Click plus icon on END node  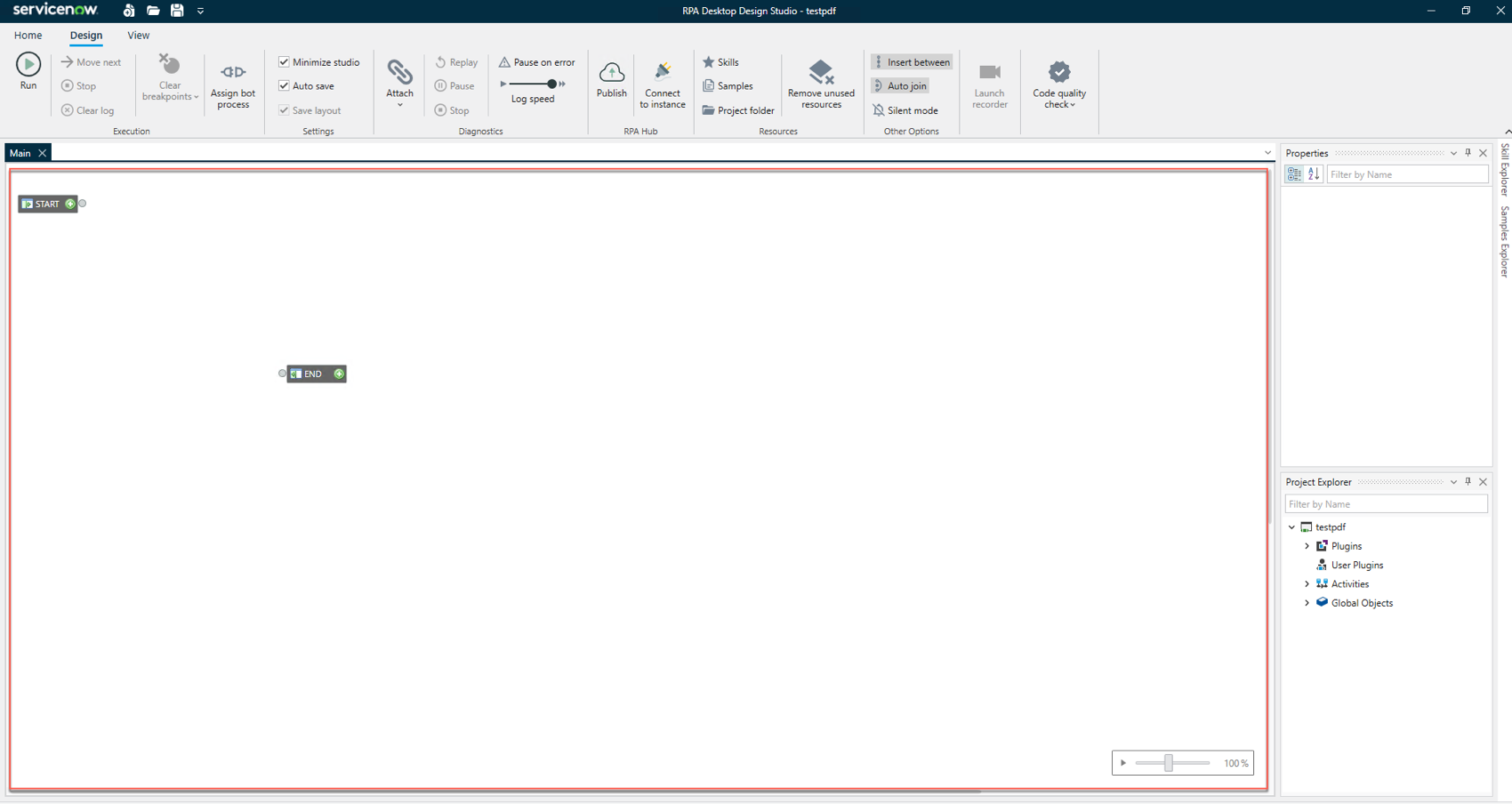pos(339,374)
